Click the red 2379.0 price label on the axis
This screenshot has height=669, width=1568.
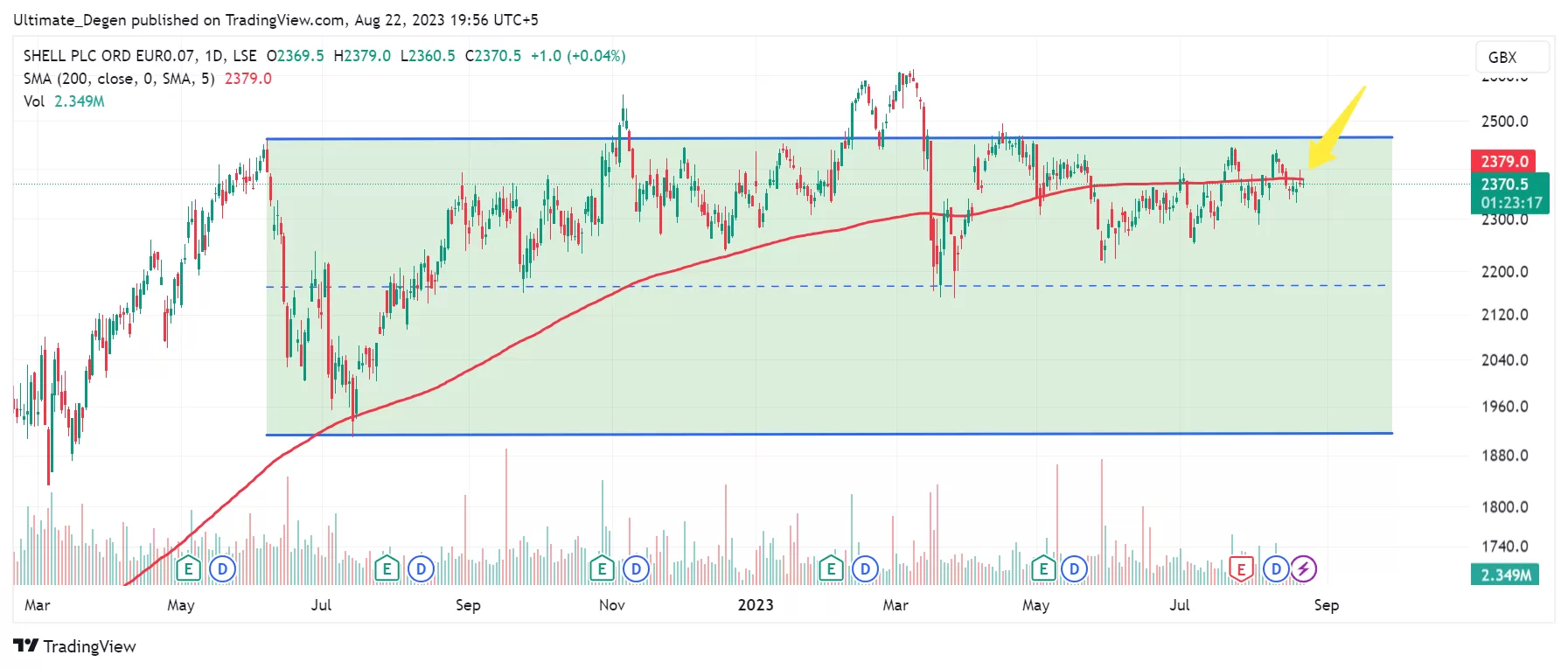point(1503,162)
